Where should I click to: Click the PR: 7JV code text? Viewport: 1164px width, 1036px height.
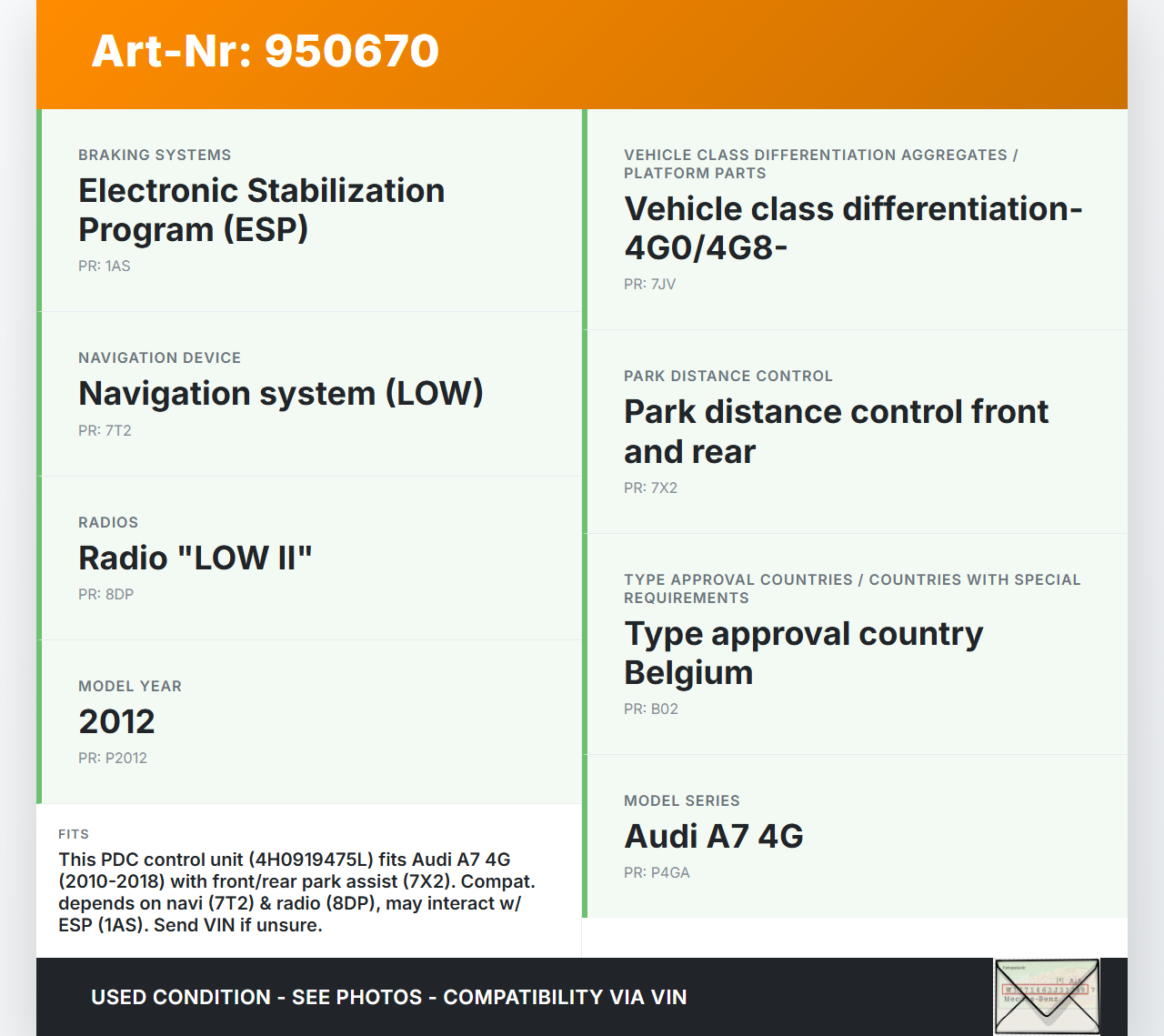click(x=649, y=284)
